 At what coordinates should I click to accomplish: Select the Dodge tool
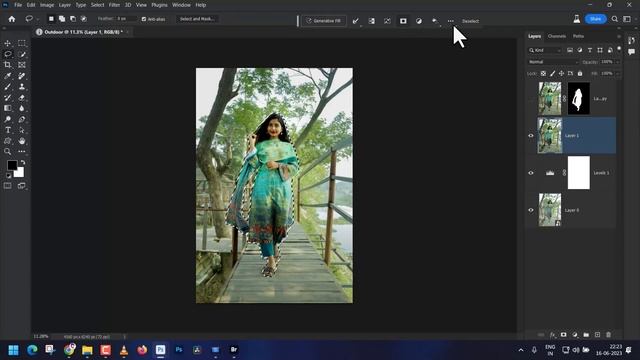(7, 119)
